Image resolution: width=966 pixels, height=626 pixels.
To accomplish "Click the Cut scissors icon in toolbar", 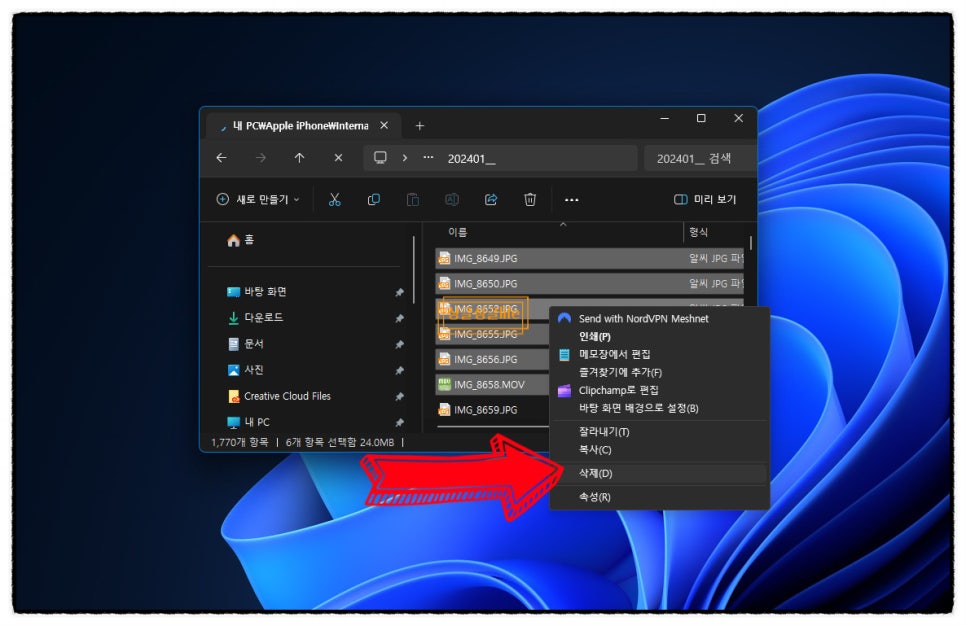I will (x=335, y=200).
